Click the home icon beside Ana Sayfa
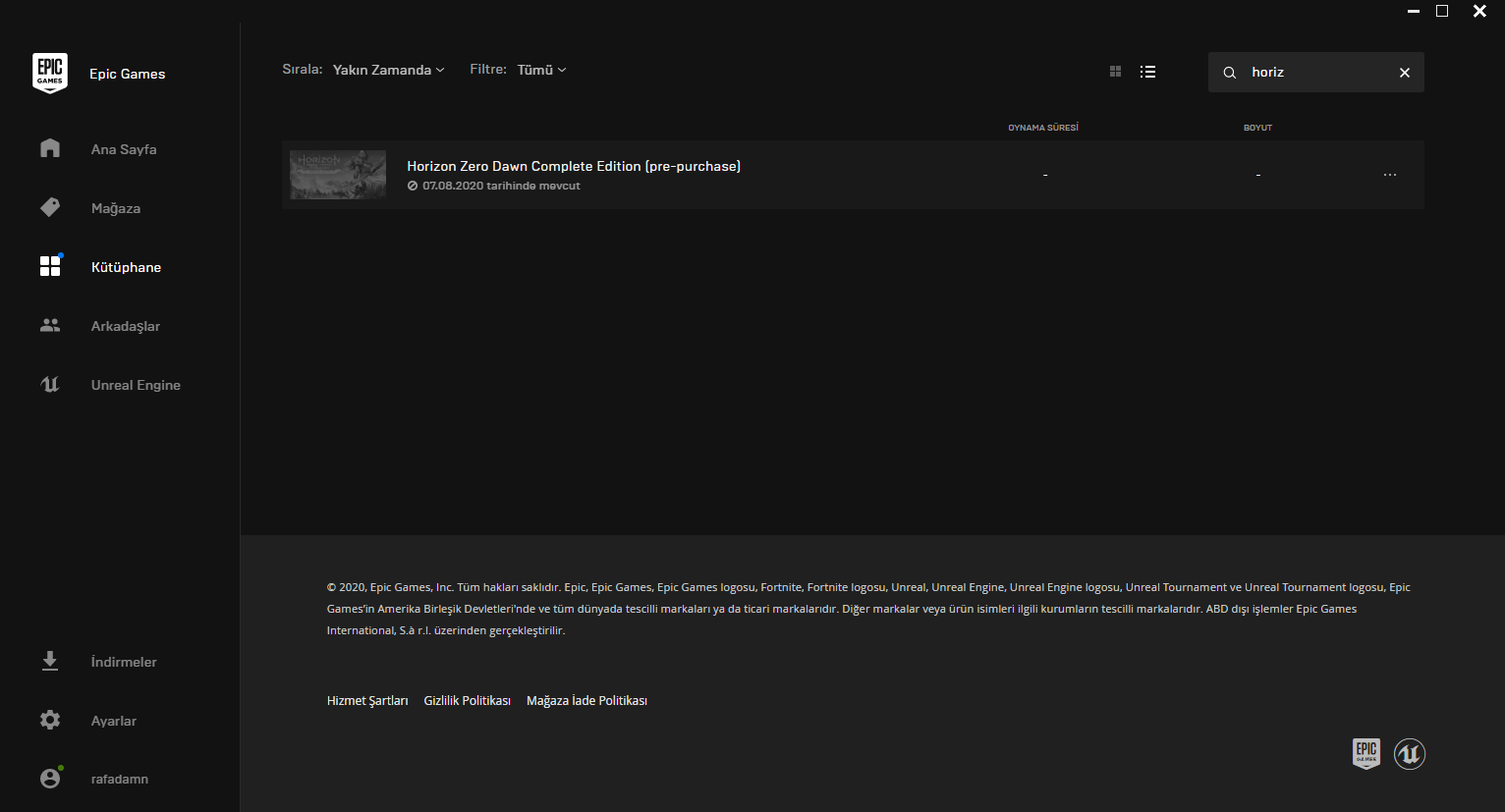The width and height of the screenshot is (1505, 812). (x=50, y=148)
